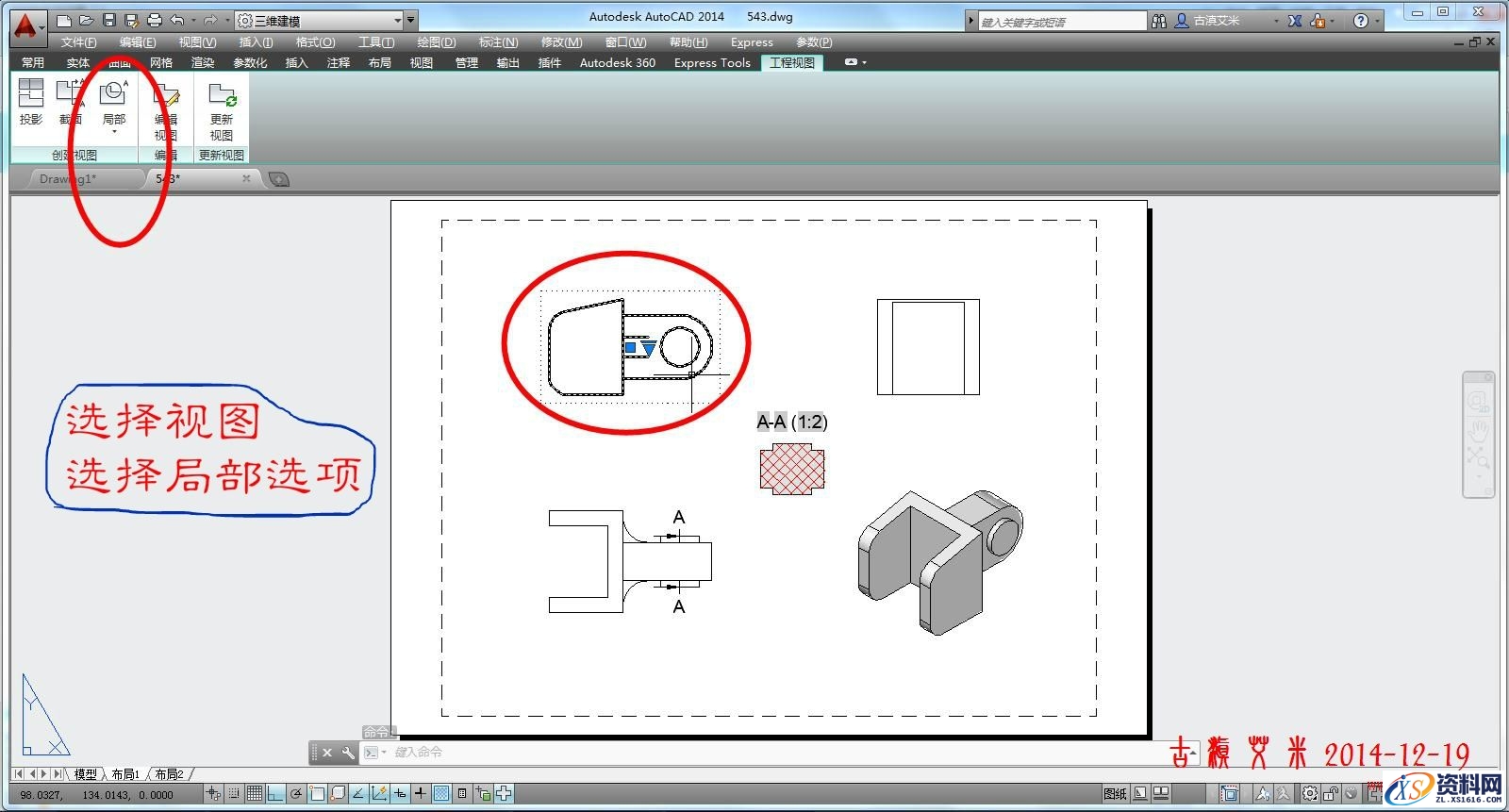The image size is (1509, 812).
Task: Click the Save icon in quick access toolbar
Action: 109,20
